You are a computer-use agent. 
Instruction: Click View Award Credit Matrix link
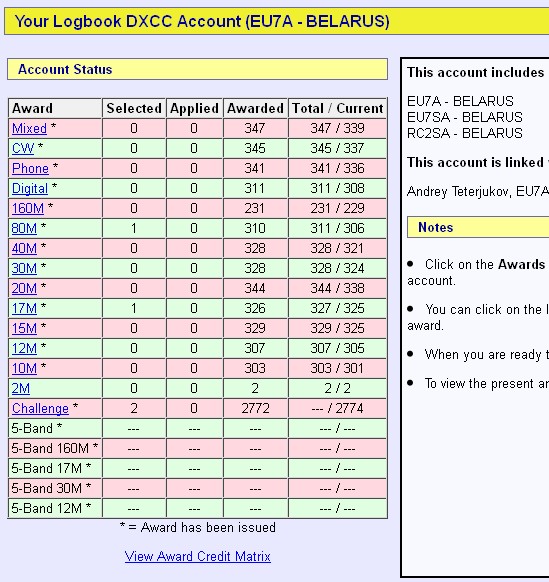point(198,556)
